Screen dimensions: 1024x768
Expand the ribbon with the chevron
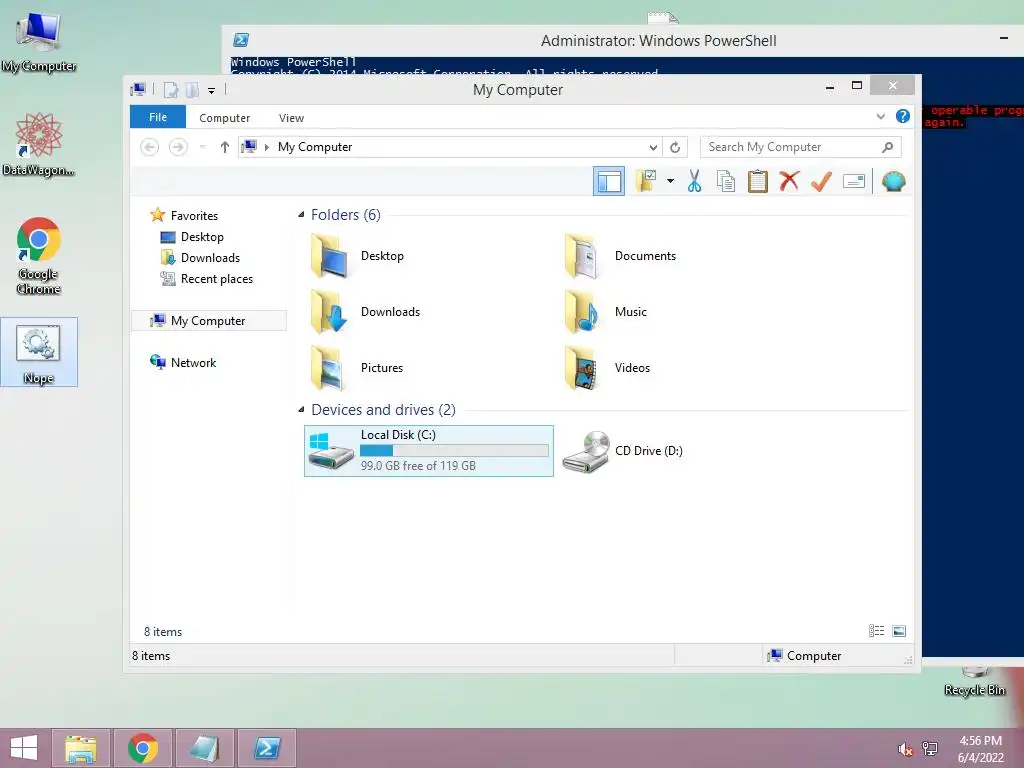tap(880, 116)
